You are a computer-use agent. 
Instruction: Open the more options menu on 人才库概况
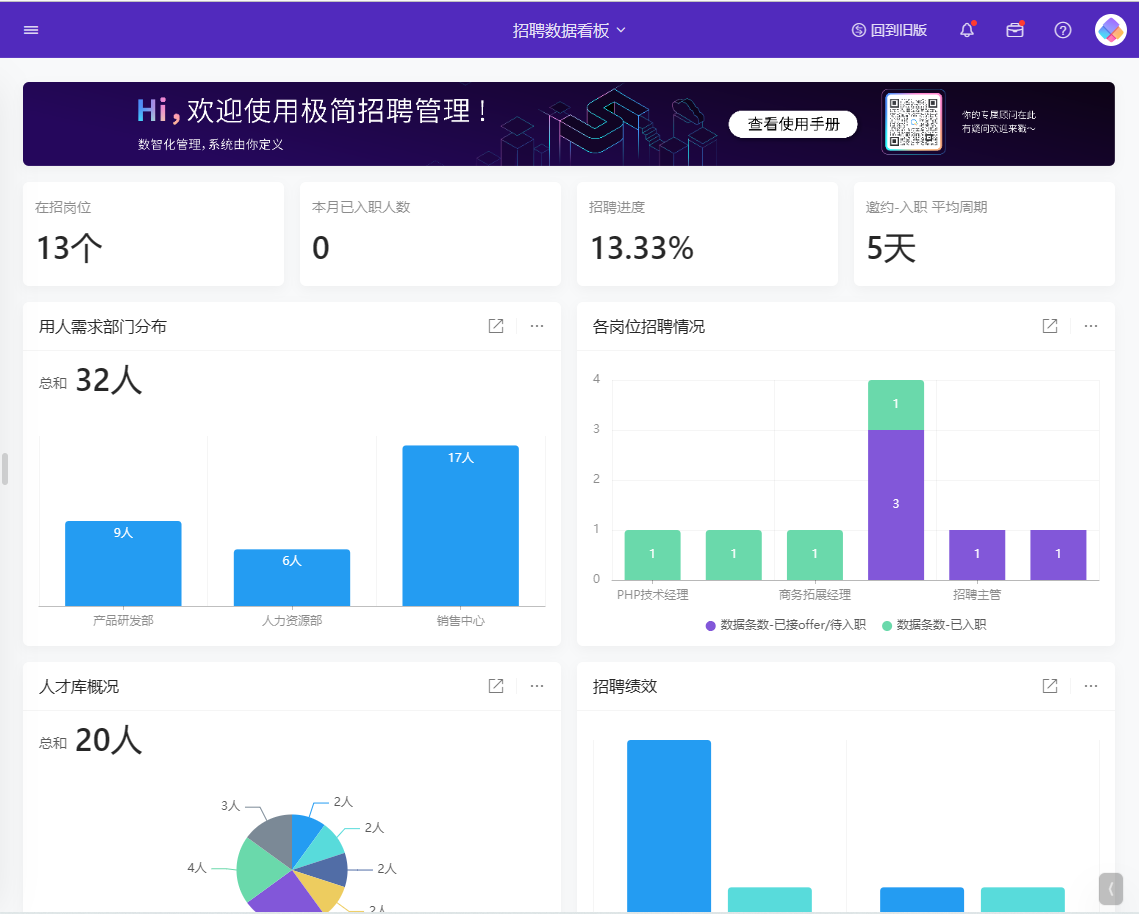click(x=537, y=686)
